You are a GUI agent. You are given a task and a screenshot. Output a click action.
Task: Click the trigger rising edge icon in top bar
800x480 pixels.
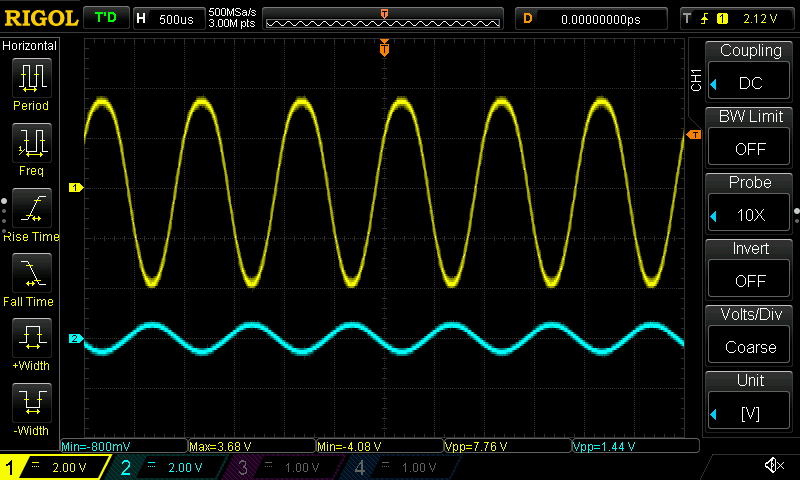pyautogui.click(x=705, y=19)
